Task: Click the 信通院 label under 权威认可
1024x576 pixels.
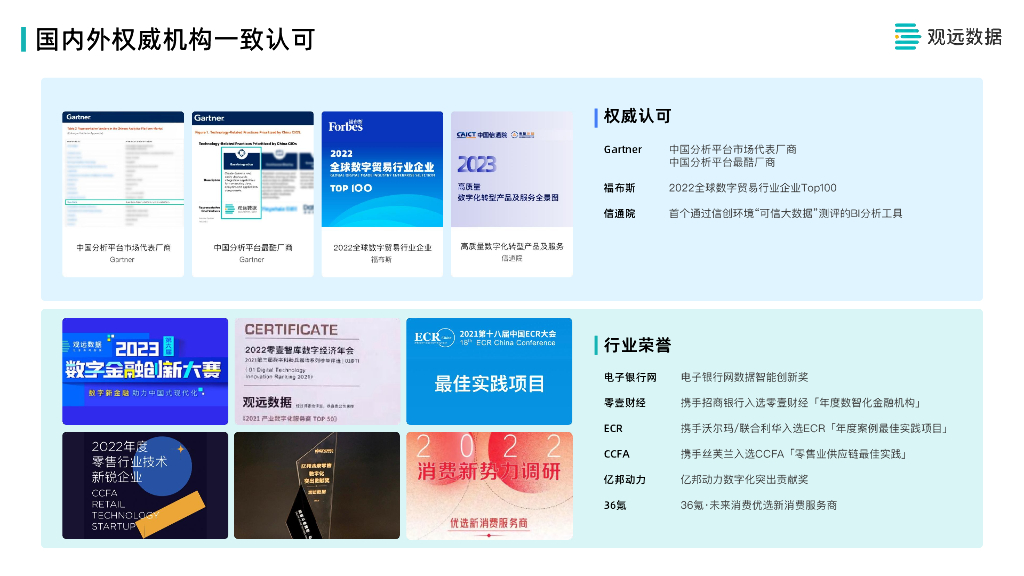Action: coord(619,214)
